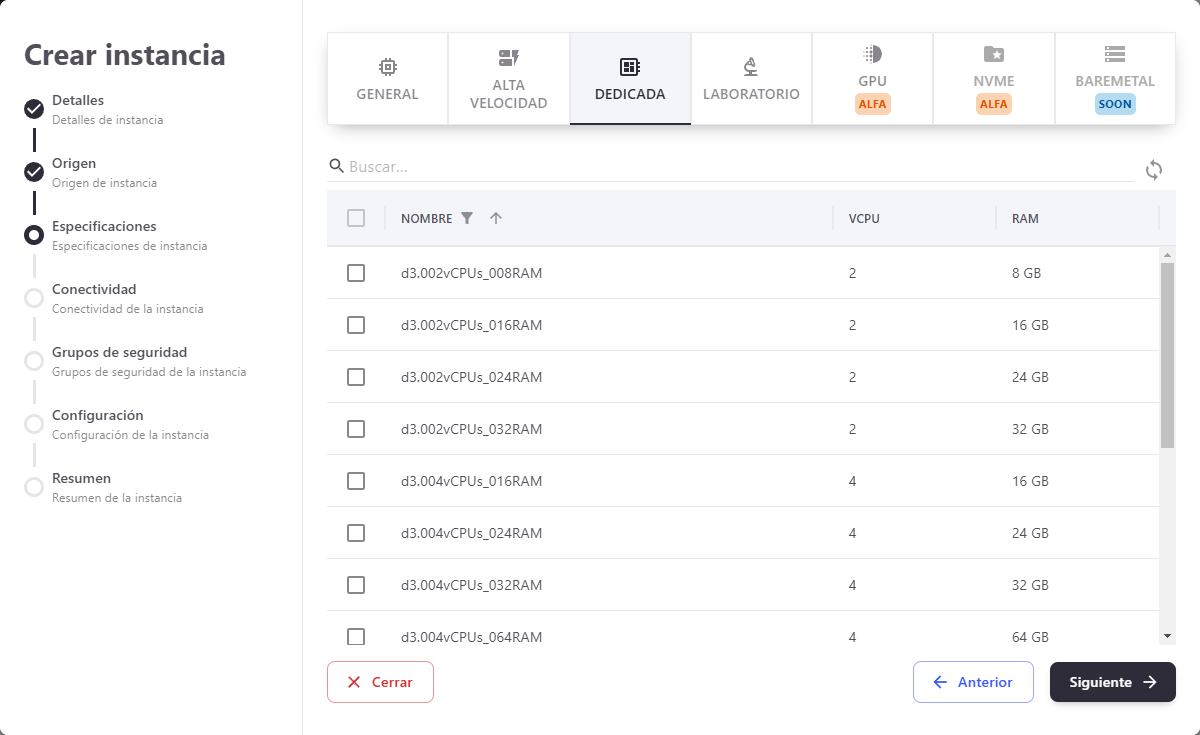Switch to the LABORATORIO tab

coord(751,80)
